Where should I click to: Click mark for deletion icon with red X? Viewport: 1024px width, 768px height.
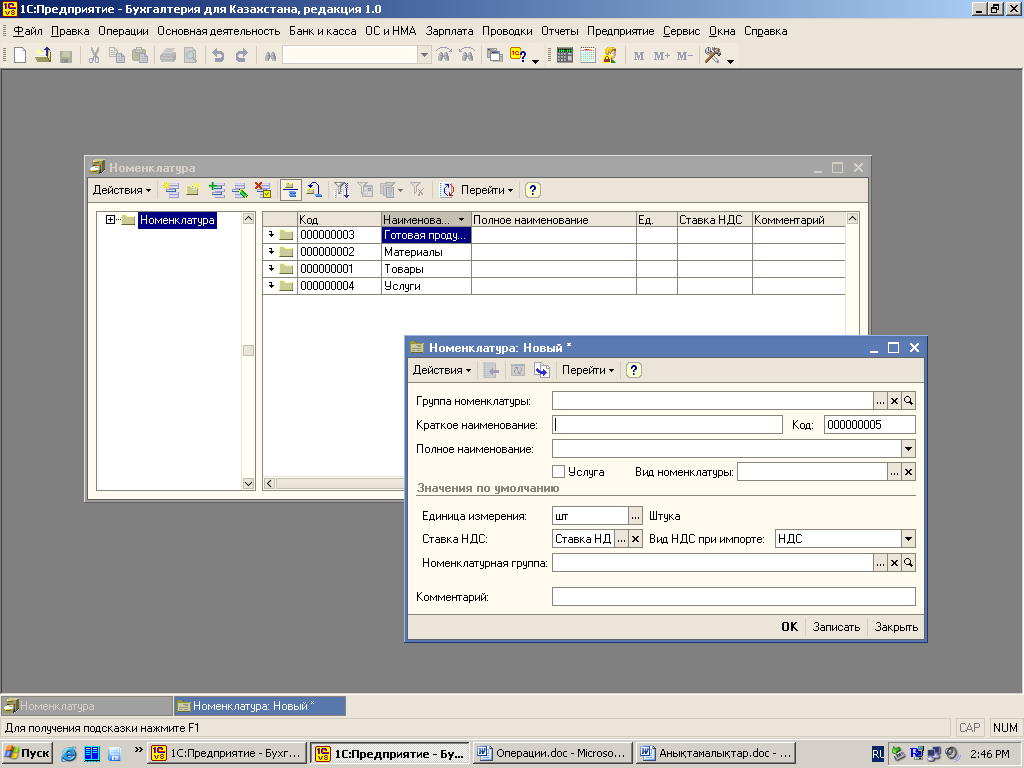[263, 190]
